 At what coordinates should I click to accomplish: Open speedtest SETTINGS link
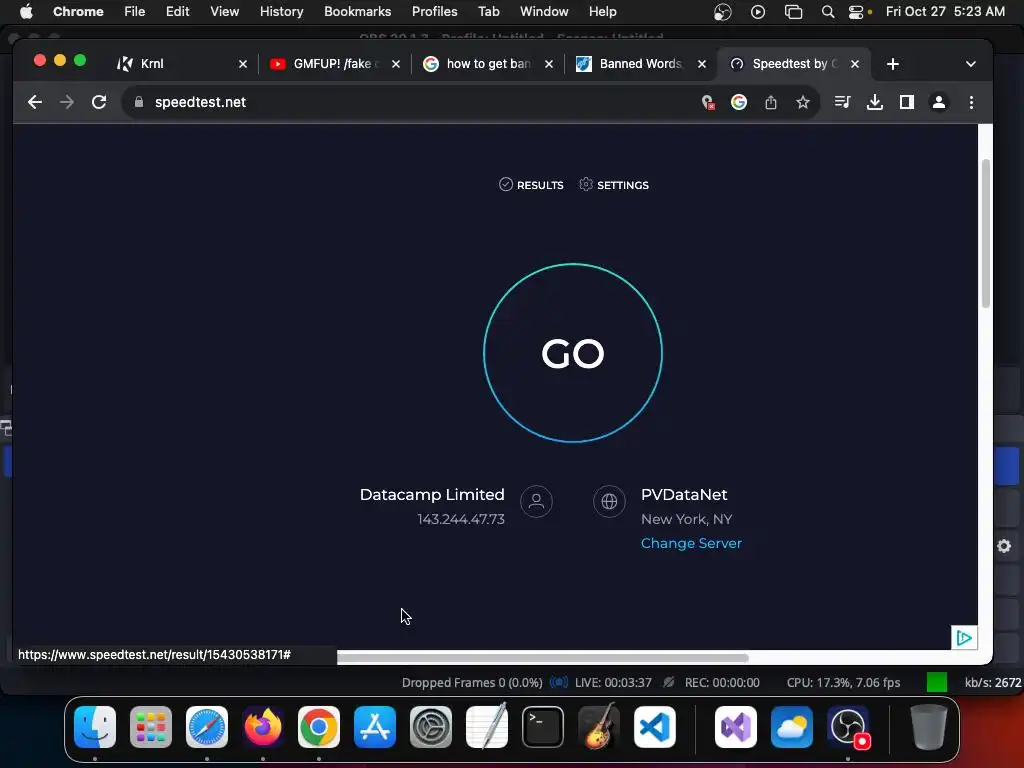click(614, 185)
